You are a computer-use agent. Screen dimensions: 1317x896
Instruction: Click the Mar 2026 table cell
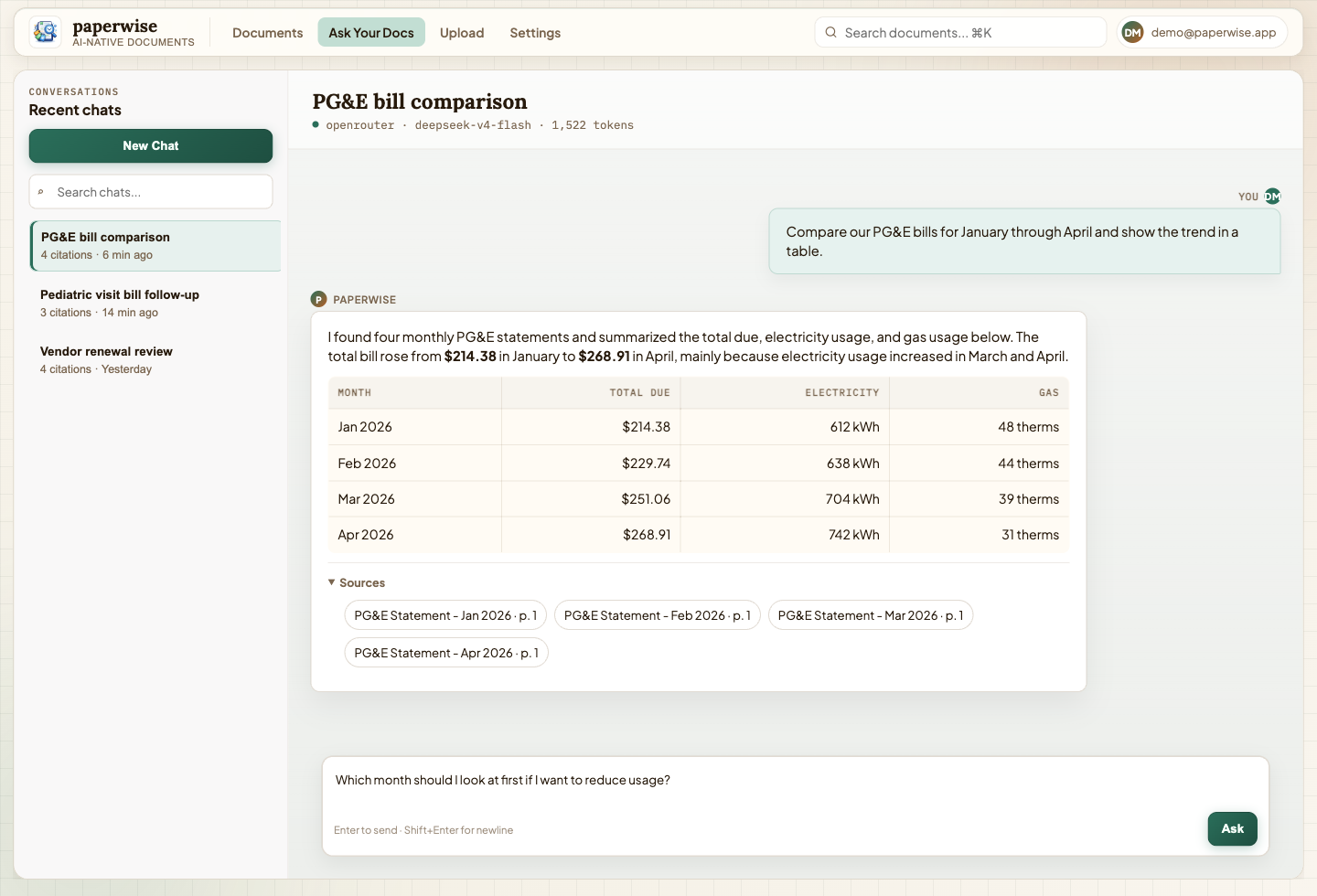pyautogui.click(x=414, y=499)
